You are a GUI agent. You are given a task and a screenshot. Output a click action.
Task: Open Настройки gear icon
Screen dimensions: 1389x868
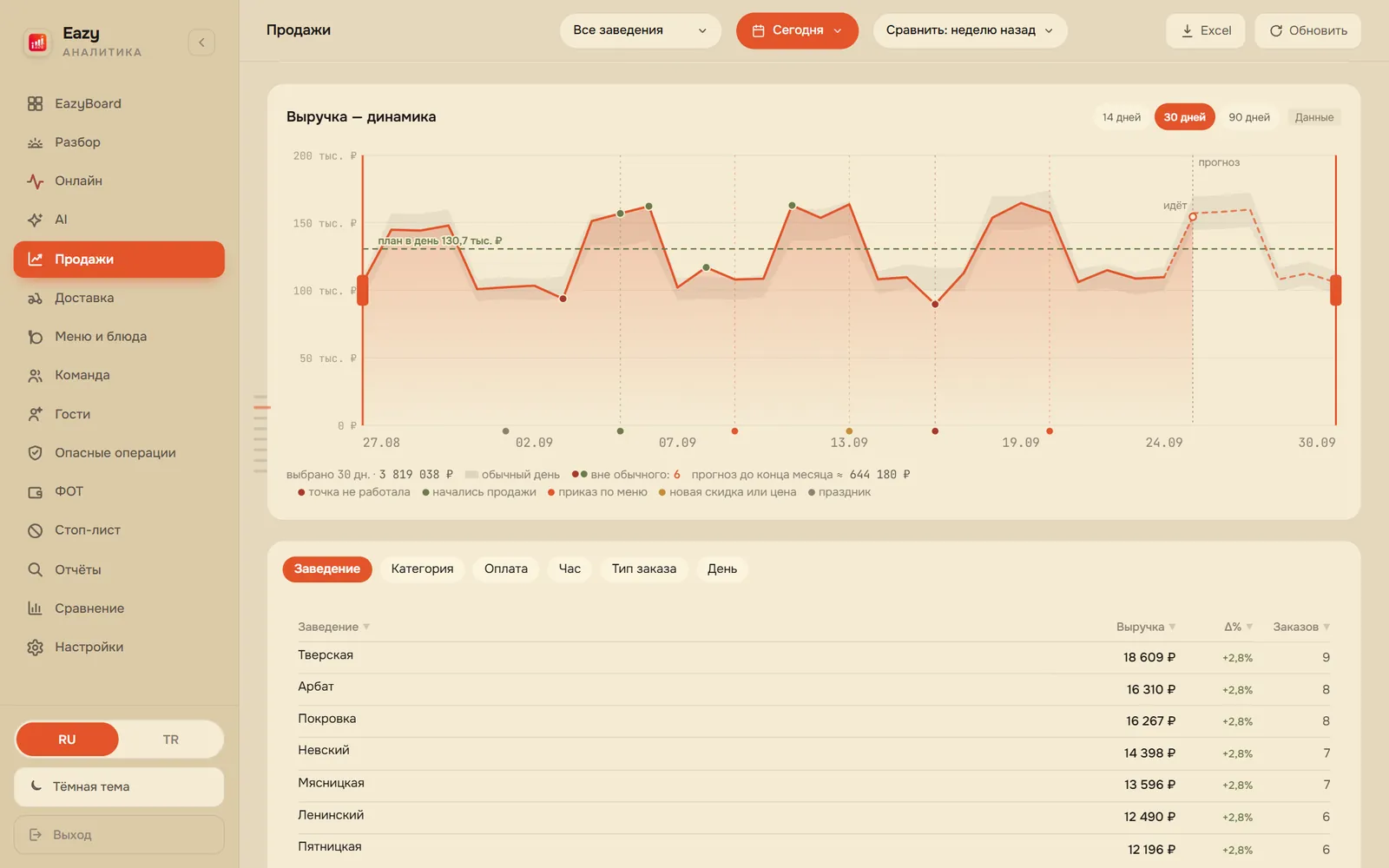pyautogui.click(x=35, y=647)
